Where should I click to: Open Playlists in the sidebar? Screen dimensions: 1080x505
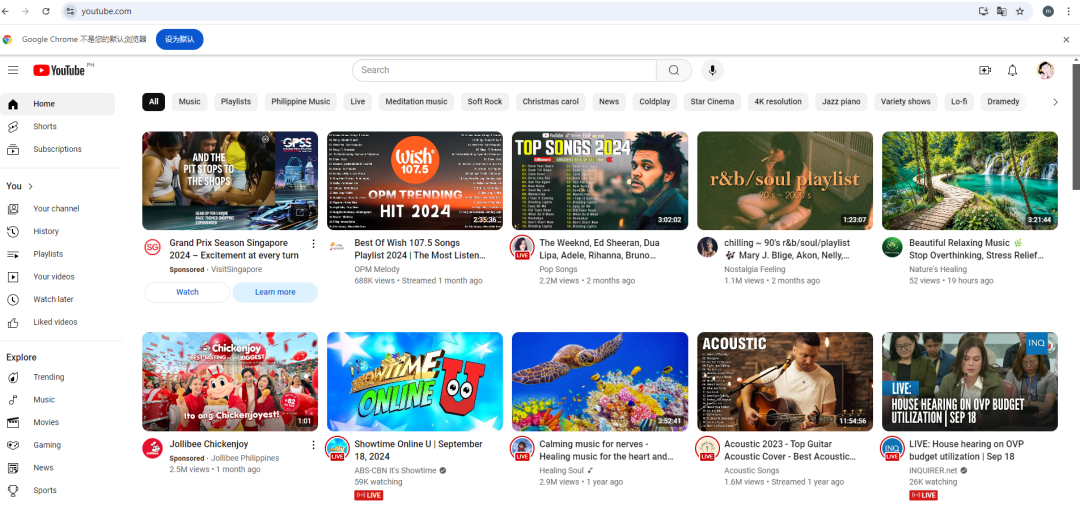58,254
